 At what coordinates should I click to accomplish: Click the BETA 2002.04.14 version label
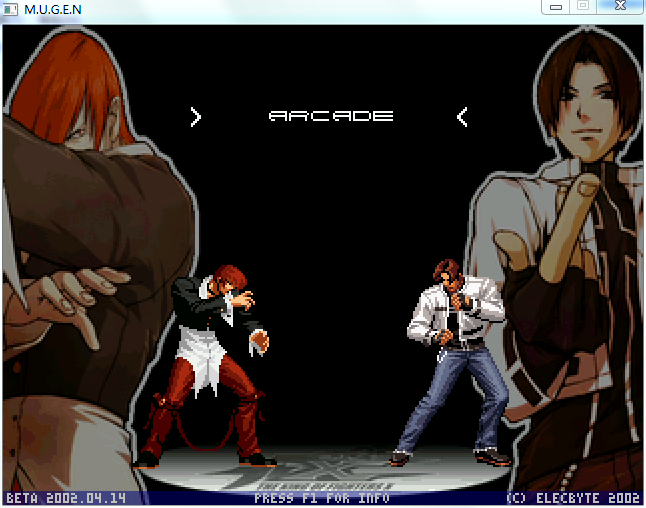pos(66,499)
